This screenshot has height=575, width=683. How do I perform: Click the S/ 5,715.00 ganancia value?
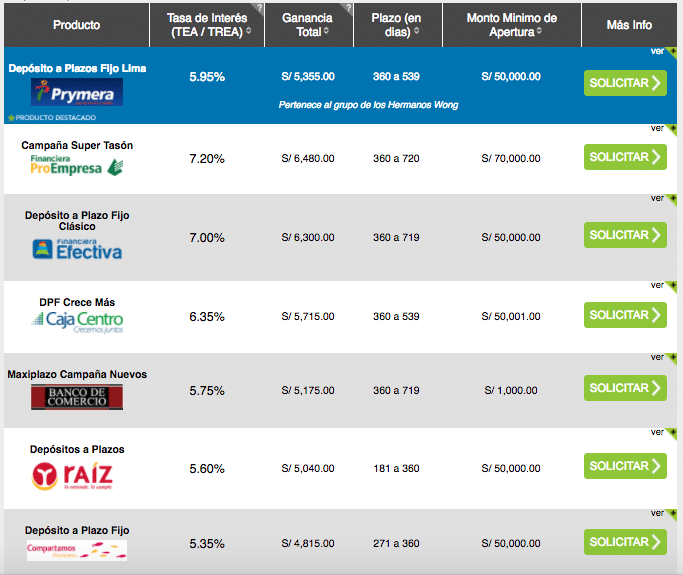(308, 317)
